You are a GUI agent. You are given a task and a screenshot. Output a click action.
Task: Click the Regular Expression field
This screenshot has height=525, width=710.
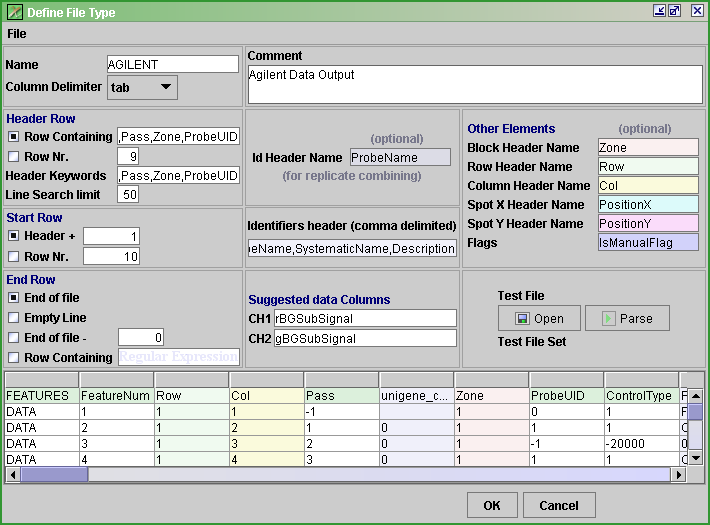coord(179,357)
